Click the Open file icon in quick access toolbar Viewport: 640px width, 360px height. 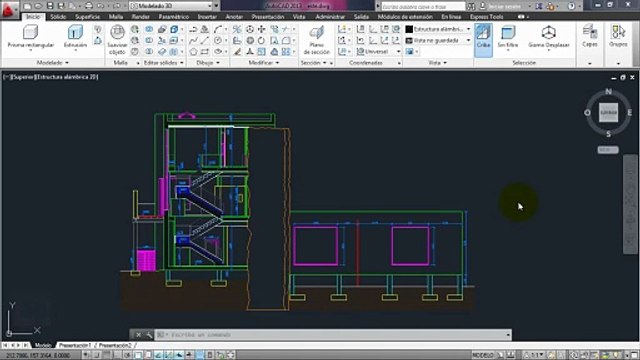point(38,6)
